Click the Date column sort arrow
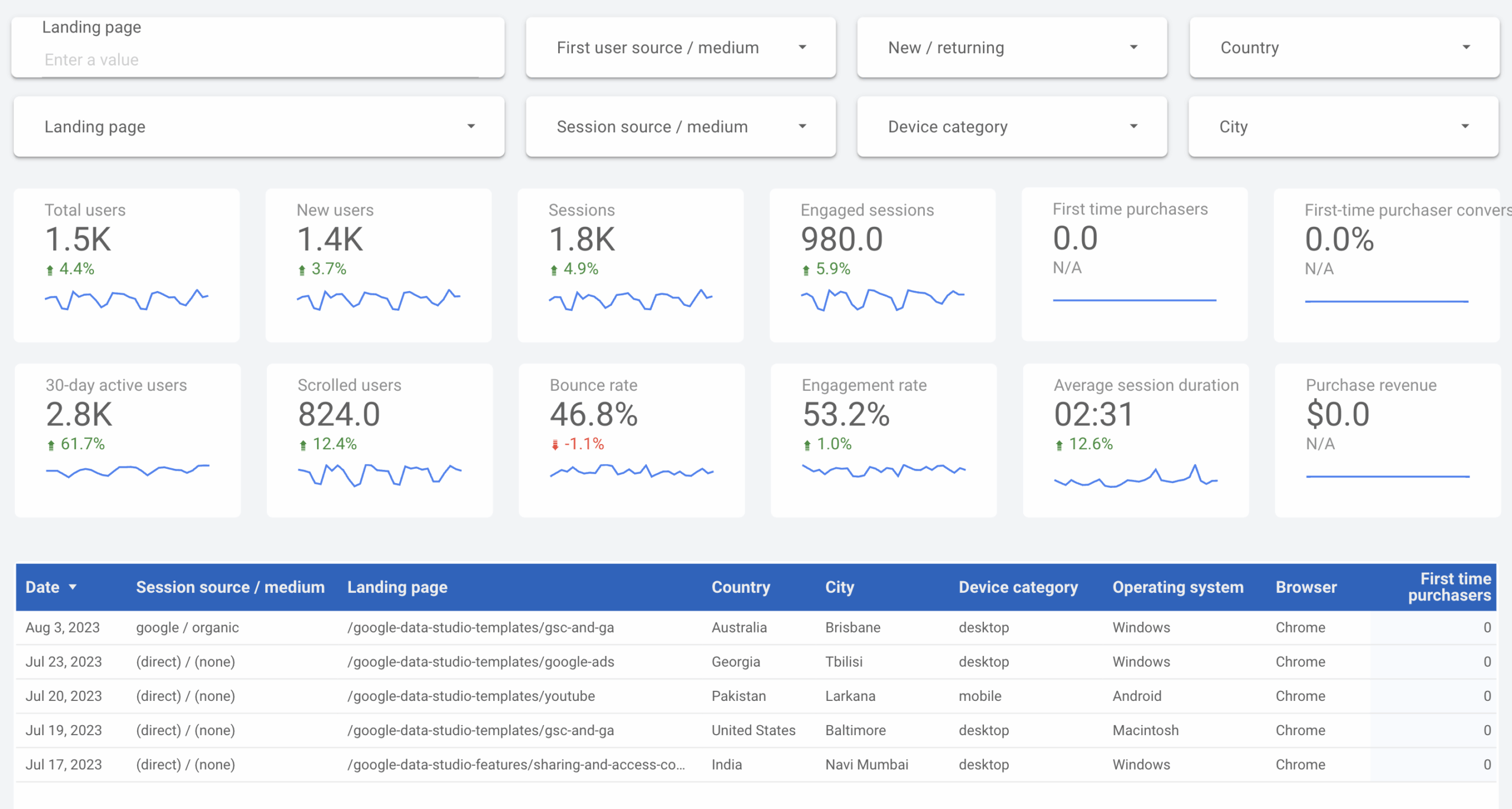This screenshot has width=1512, height=809. [x=73, y=587]
